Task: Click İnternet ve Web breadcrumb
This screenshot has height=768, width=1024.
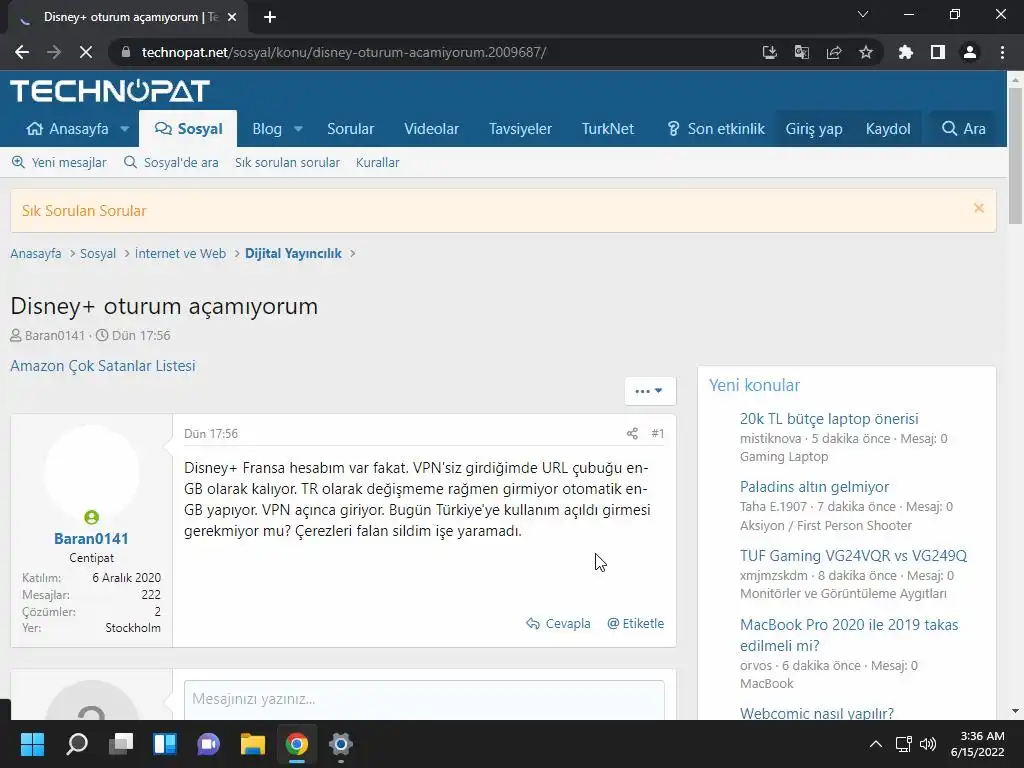Action: point(180,253)
